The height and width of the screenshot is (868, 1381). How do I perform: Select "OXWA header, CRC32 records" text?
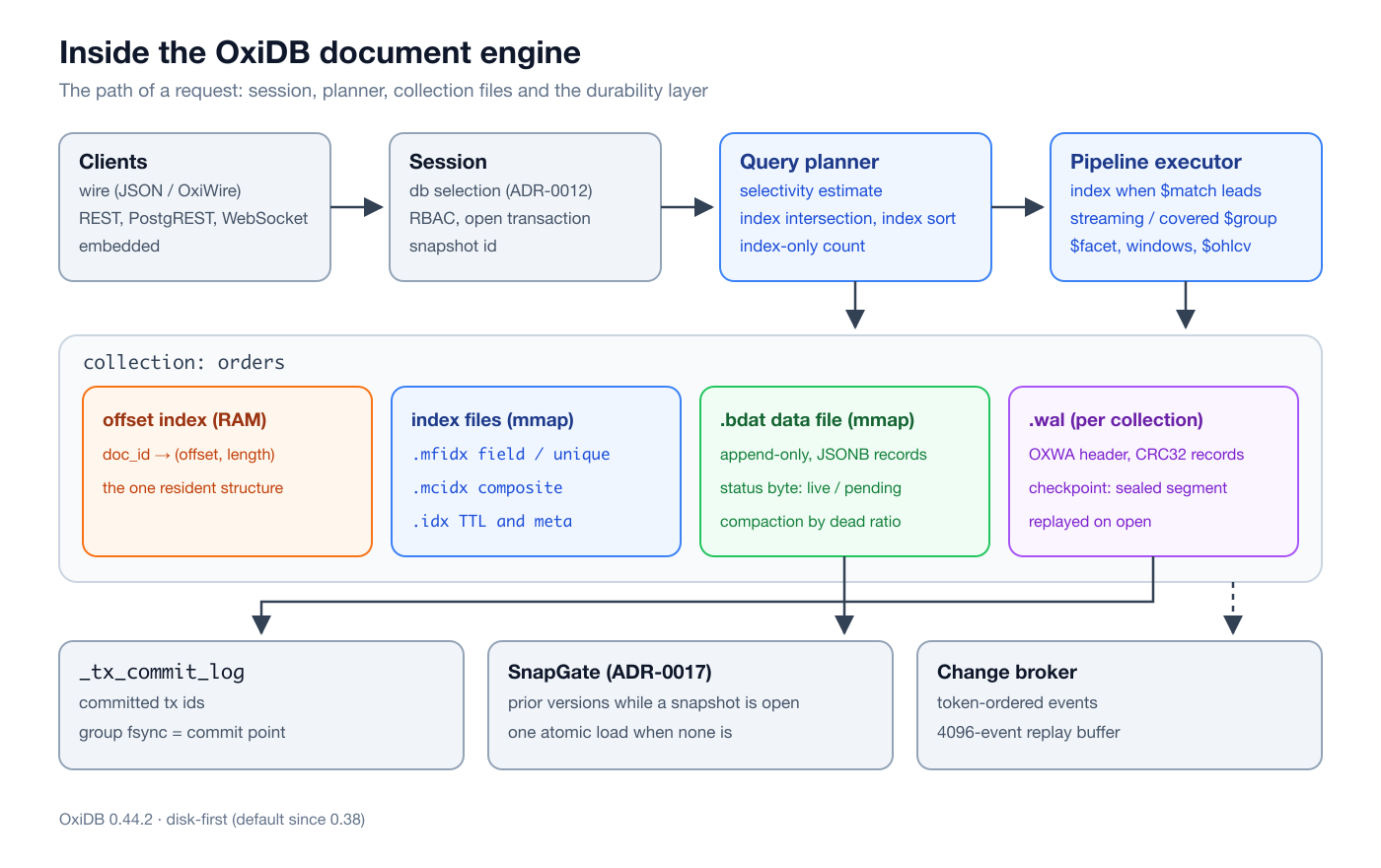1136,454
